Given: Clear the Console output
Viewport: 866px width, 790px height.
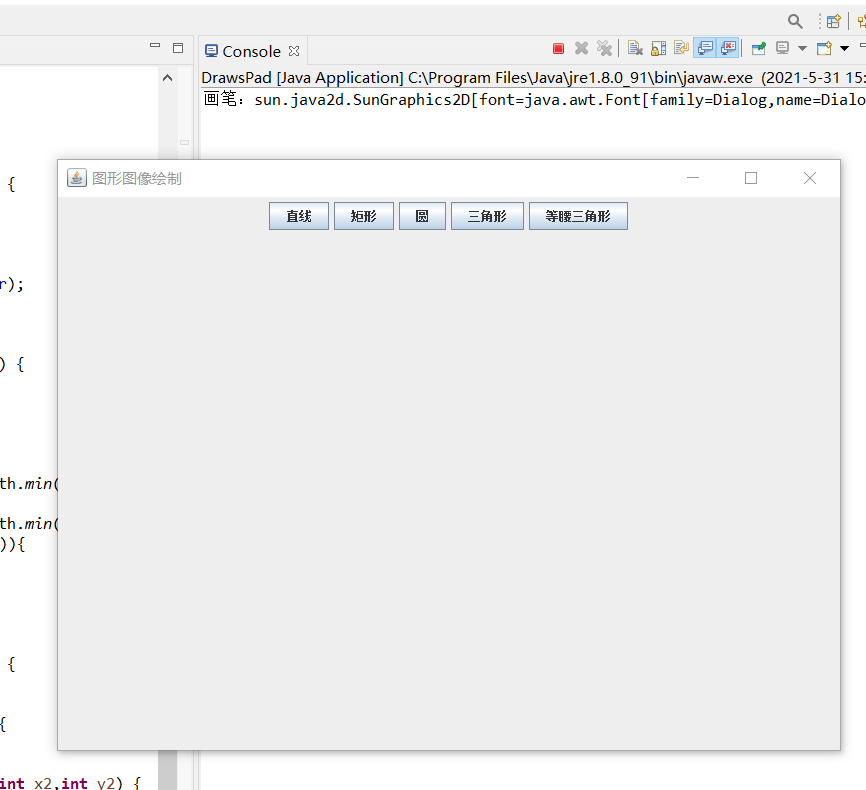Looking at the screenshot, I should tap(635, 49).
